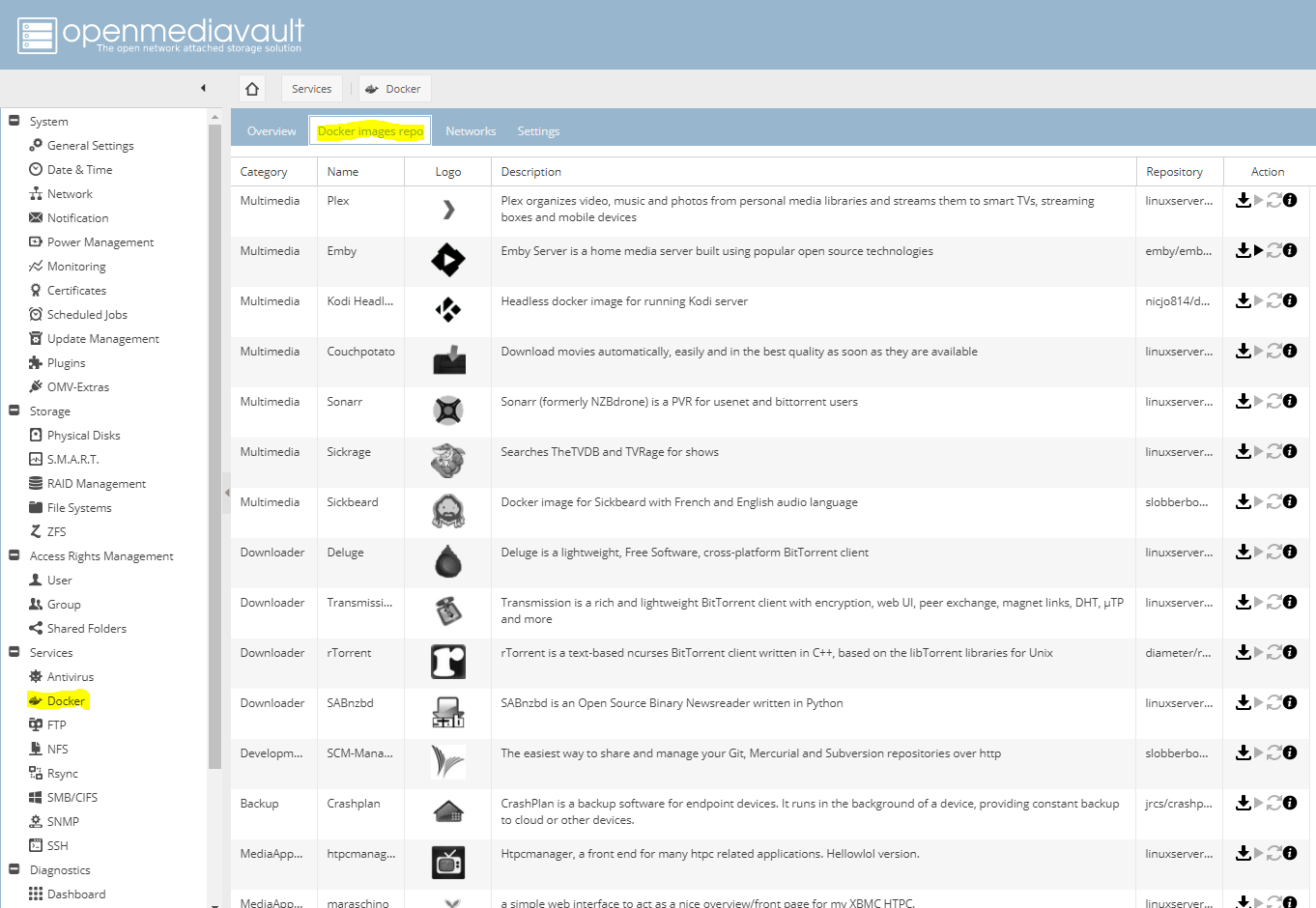Open Shared Folders page
The image size is (1316, 908).
[86, 628]
